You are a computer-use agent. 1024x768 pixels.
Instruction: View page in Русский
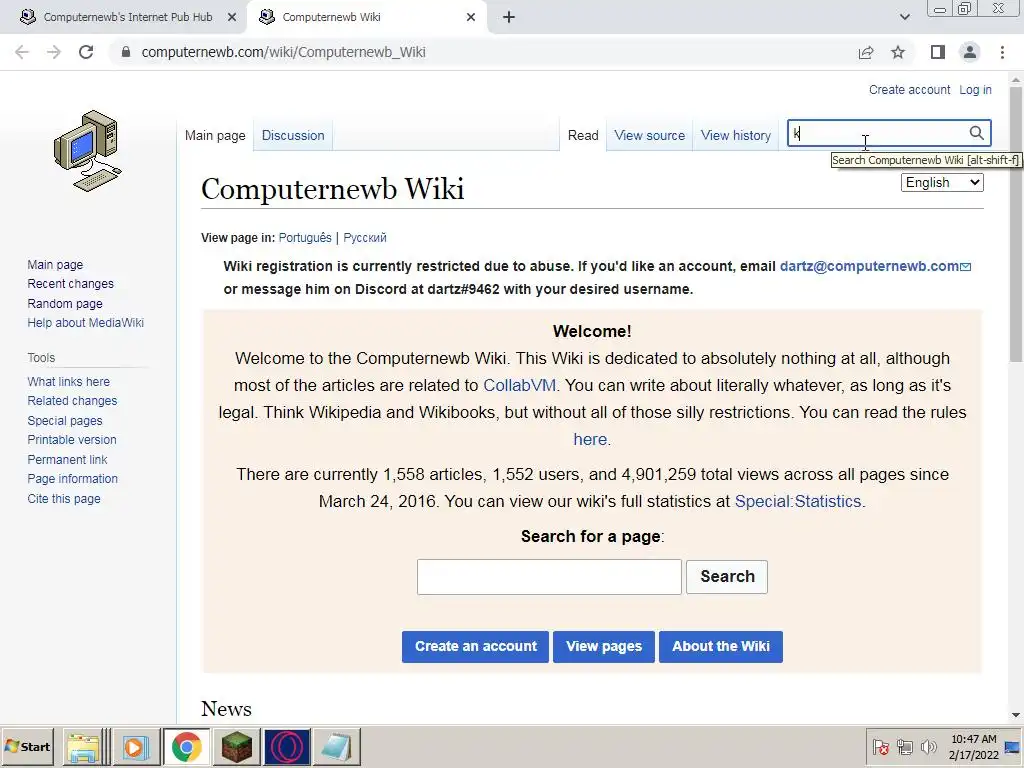click(x=365, y=238)
